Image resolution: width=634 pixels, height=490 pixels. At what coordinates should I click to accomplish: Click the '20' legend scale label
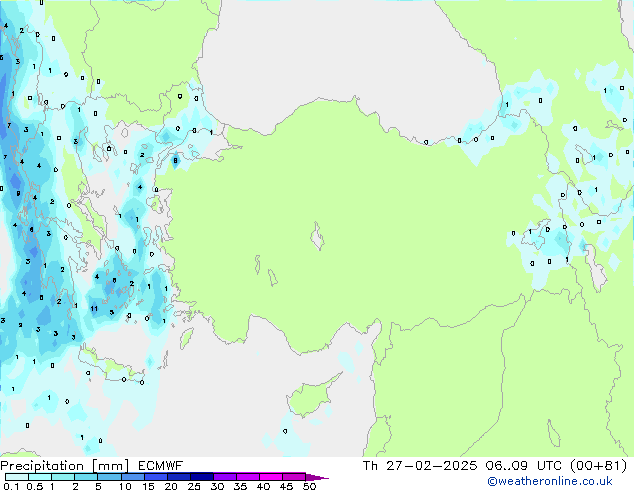click(171, 486)
